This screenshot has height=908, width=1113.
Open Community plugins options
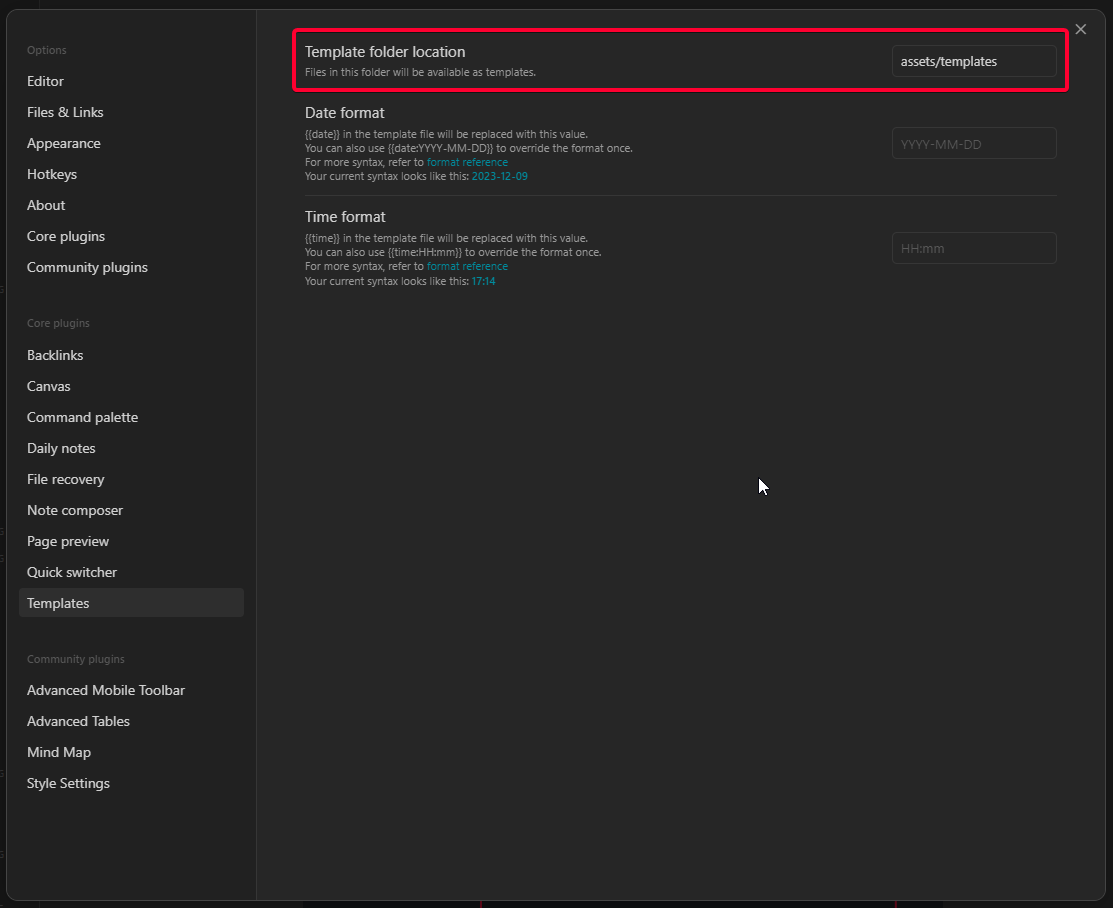click(87, 267)
